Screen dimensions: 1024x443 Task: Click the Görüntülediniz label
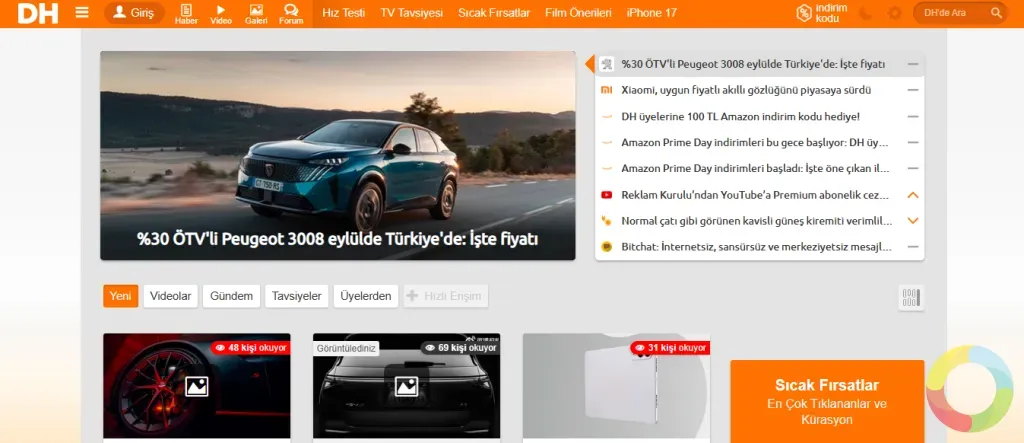[x=346, y=348]
